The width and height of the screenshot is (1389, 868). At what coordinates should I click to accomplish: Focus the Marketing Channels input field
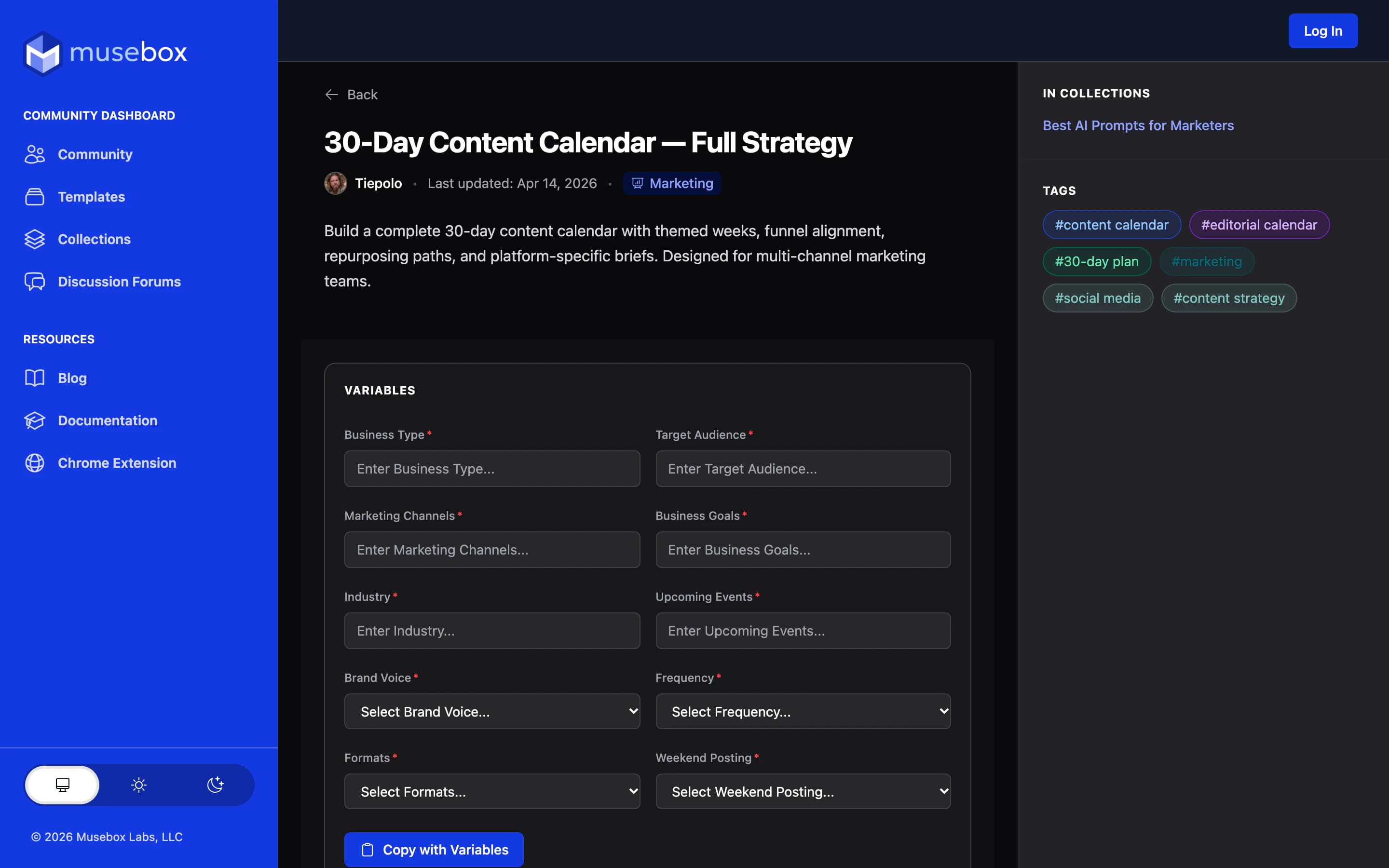tap(492, 550)
